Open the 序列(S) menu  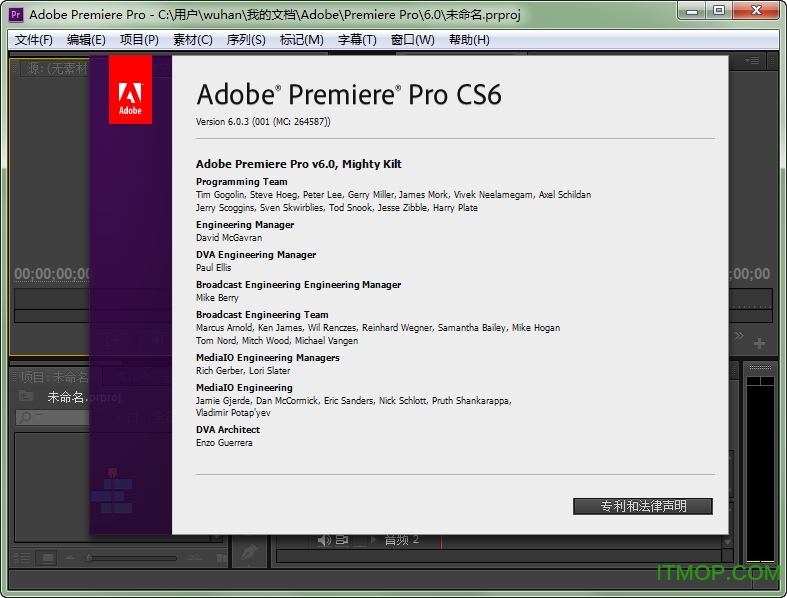[x=246, y=40]
